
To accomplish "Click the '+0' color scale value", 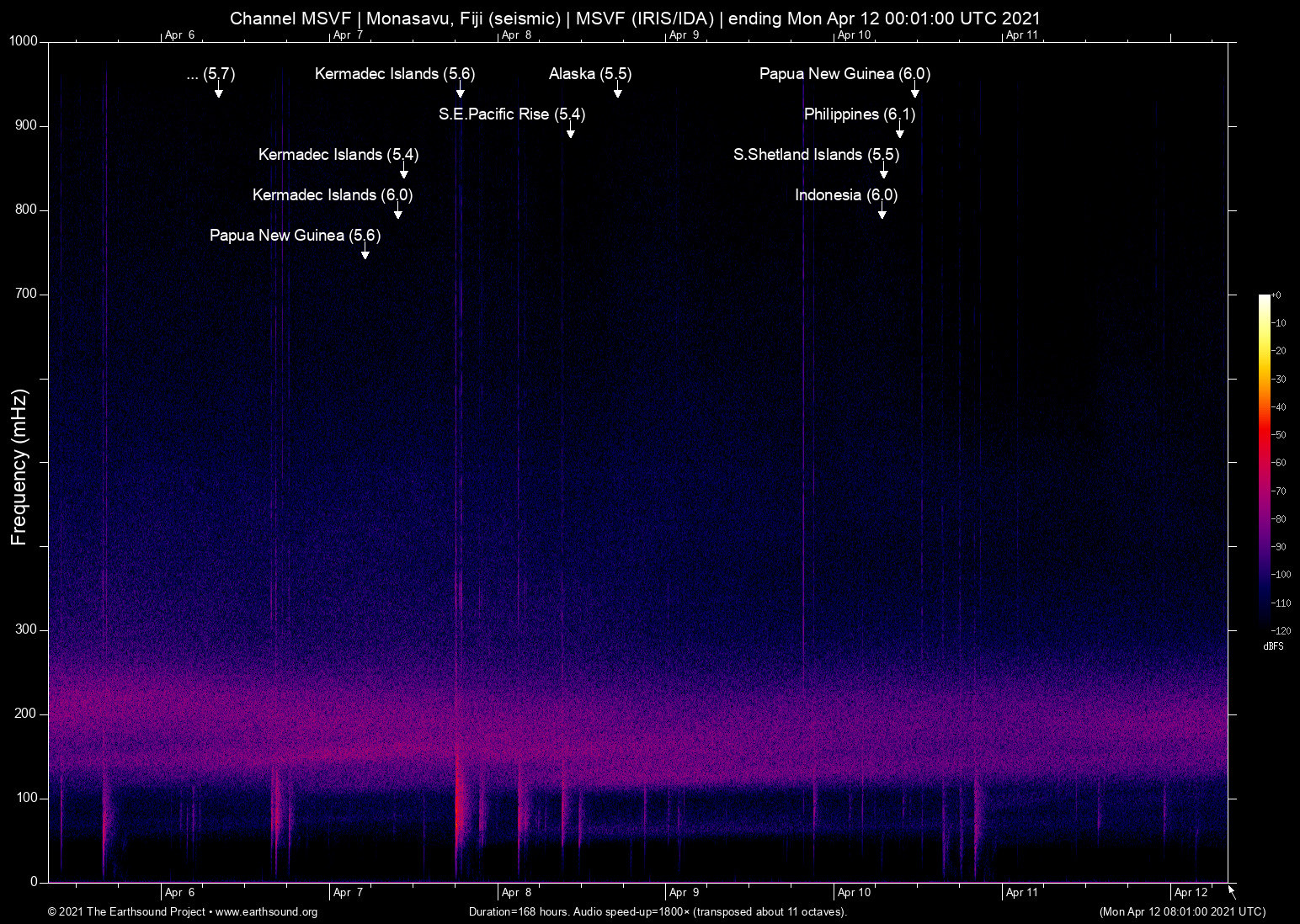I will pyautogui.click(x=1276, y=295).
